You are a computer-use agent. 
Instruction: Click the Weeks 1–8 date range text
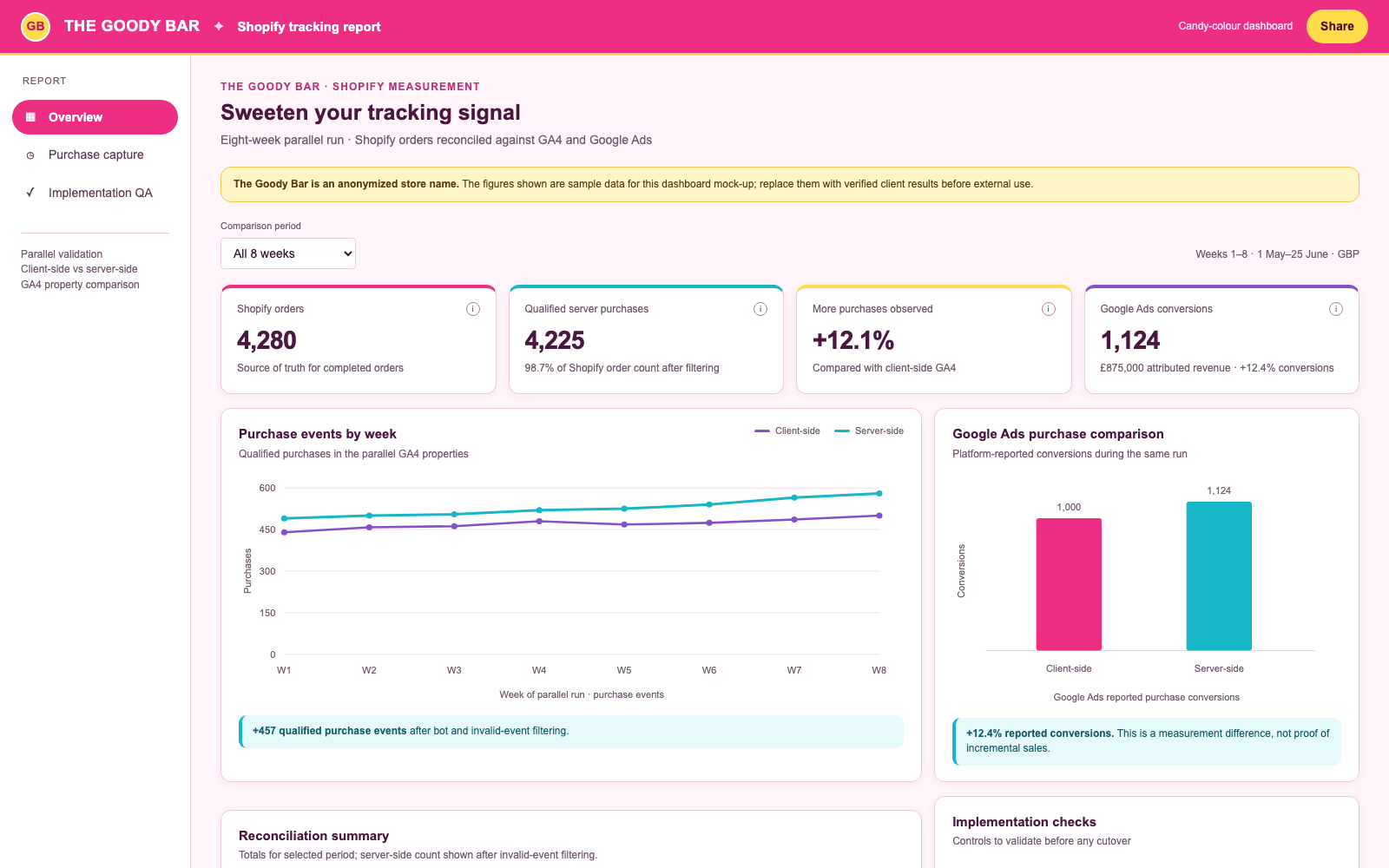1277,254
